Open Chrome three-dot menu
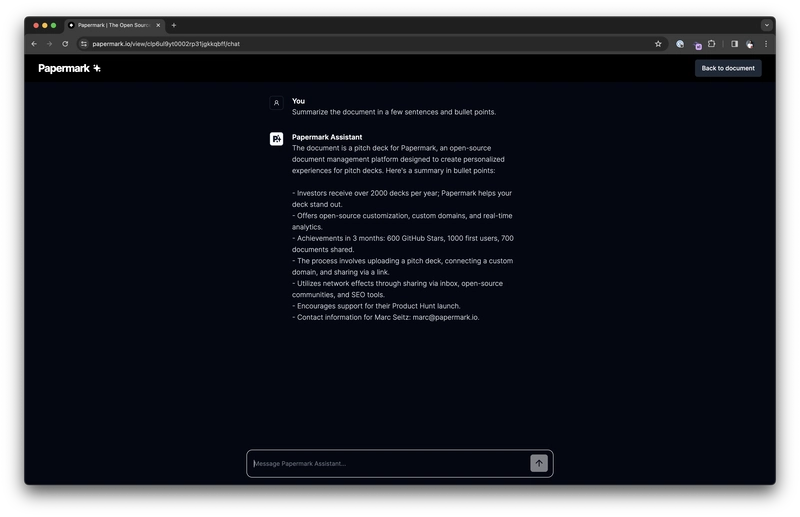Viewport: 800px width, 517px height. [765, 44]
